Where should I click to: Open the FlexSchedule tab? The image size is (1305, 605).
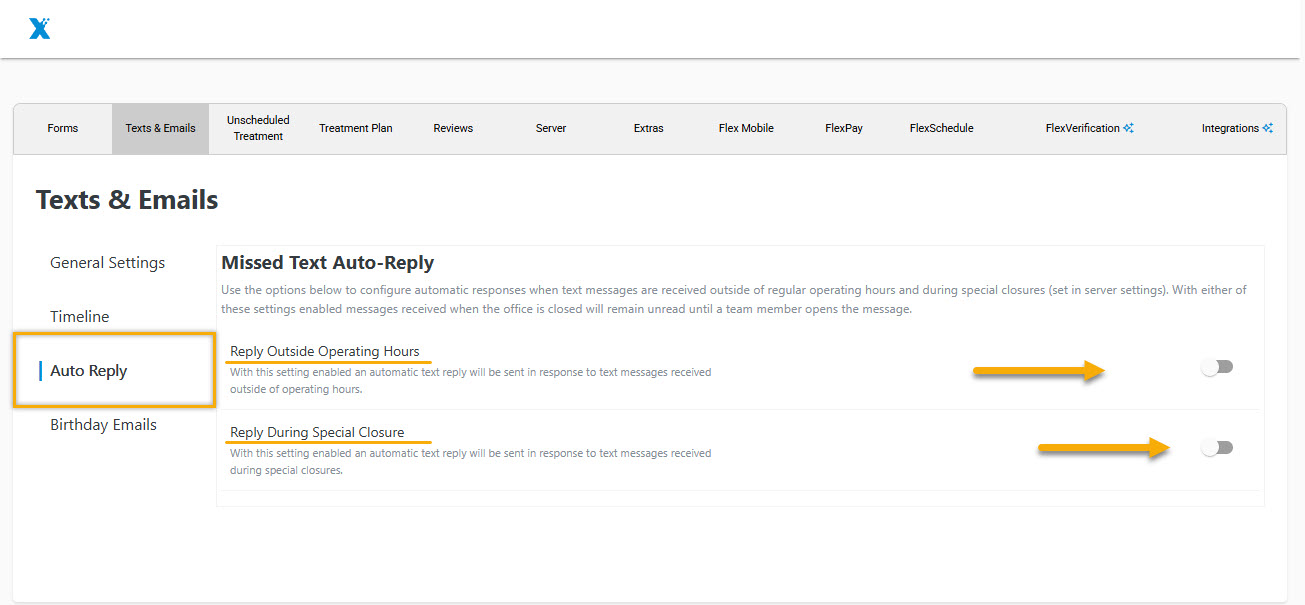(941, 128)
